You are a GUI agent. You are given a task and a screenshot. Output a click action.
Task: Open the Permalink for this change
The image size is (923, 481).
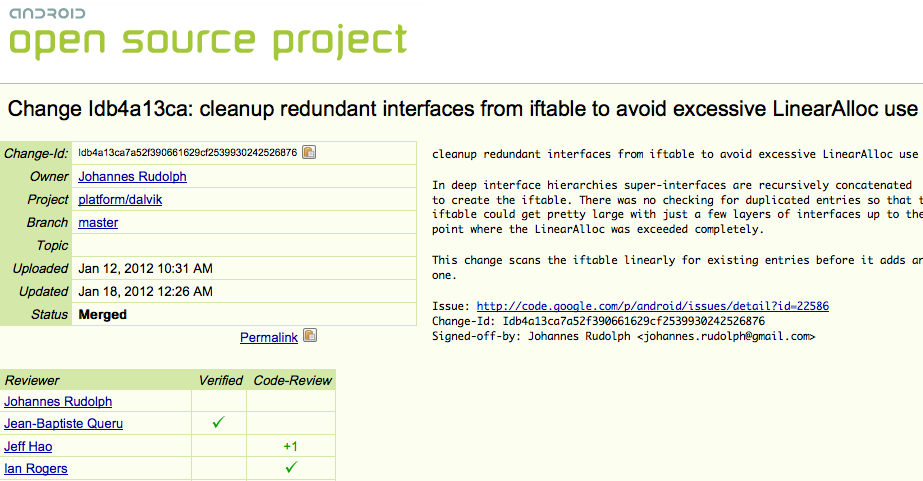point(269,337)
